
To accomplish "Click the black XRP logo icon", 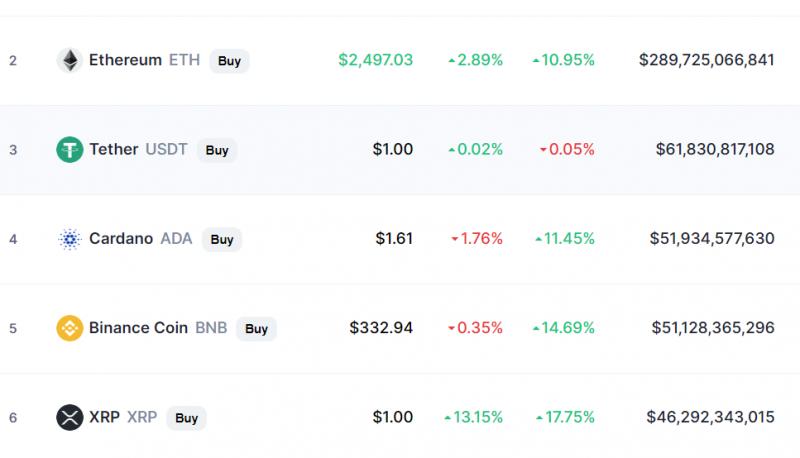I will [x=70, y=417].
